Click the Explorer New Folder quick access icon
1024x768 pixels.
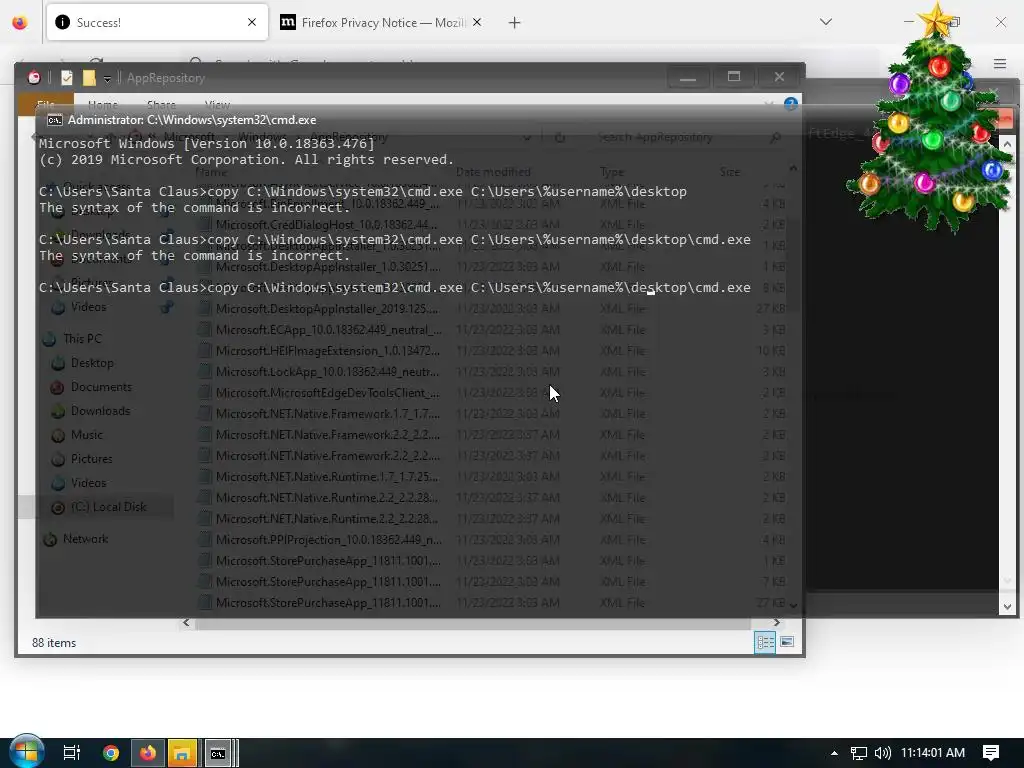pyautogui.click(x=89, y=78)
